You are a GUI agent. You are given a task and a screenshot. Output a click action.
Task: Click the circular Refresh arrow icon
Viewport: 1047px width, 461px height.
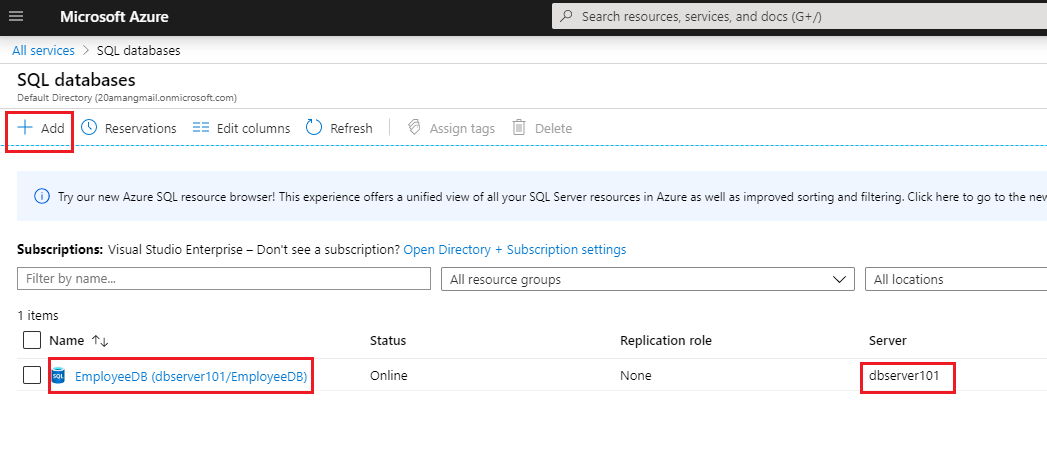coord(314,127)
